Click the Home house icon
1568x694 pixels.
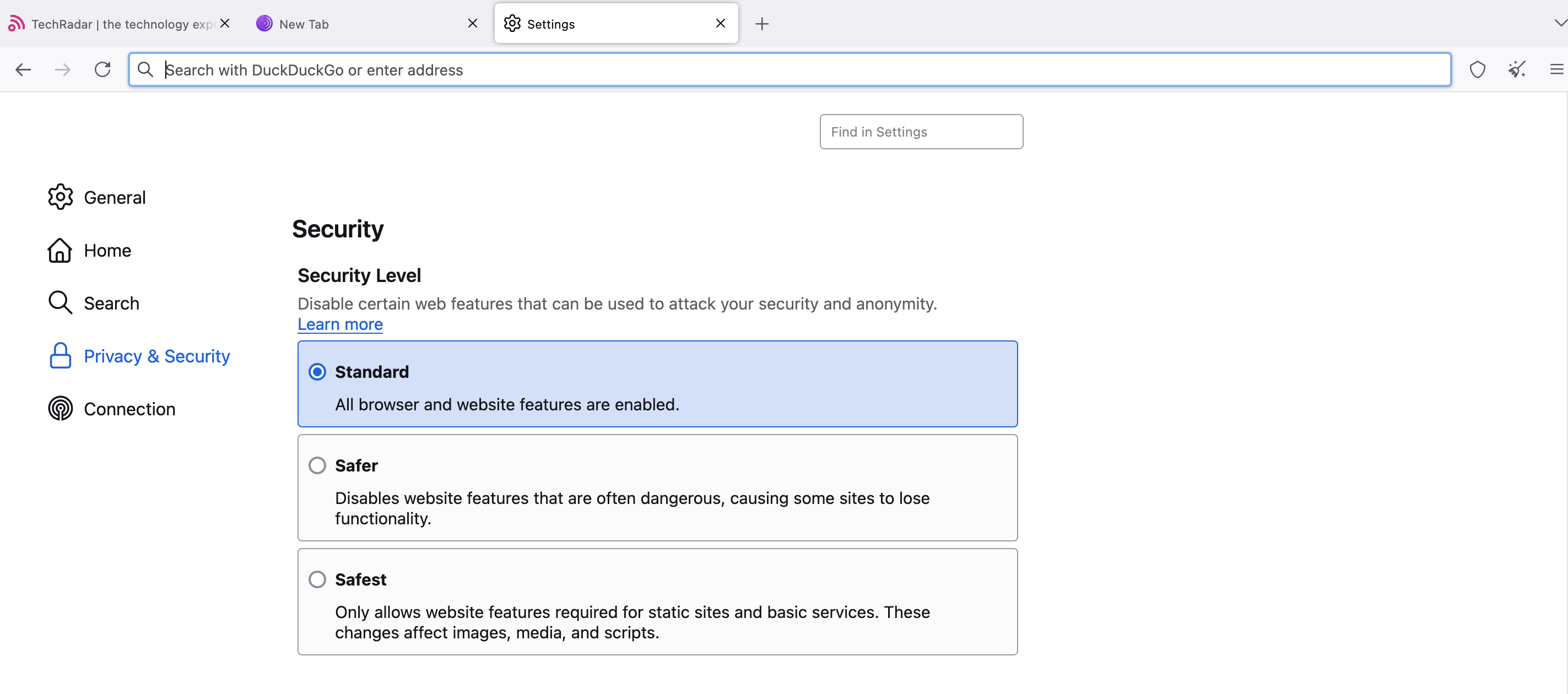coord(60,250)
